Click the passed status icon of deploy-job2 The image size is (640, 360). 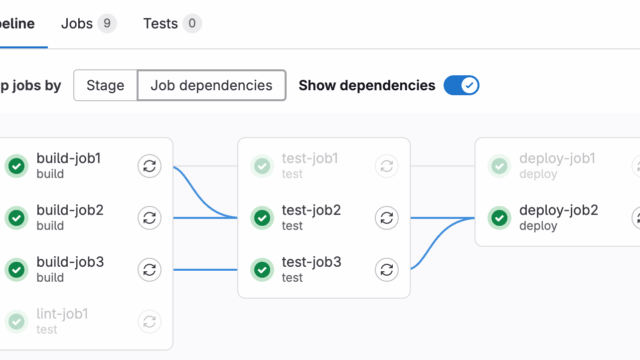pyautogui.click(x=500, y=218)
